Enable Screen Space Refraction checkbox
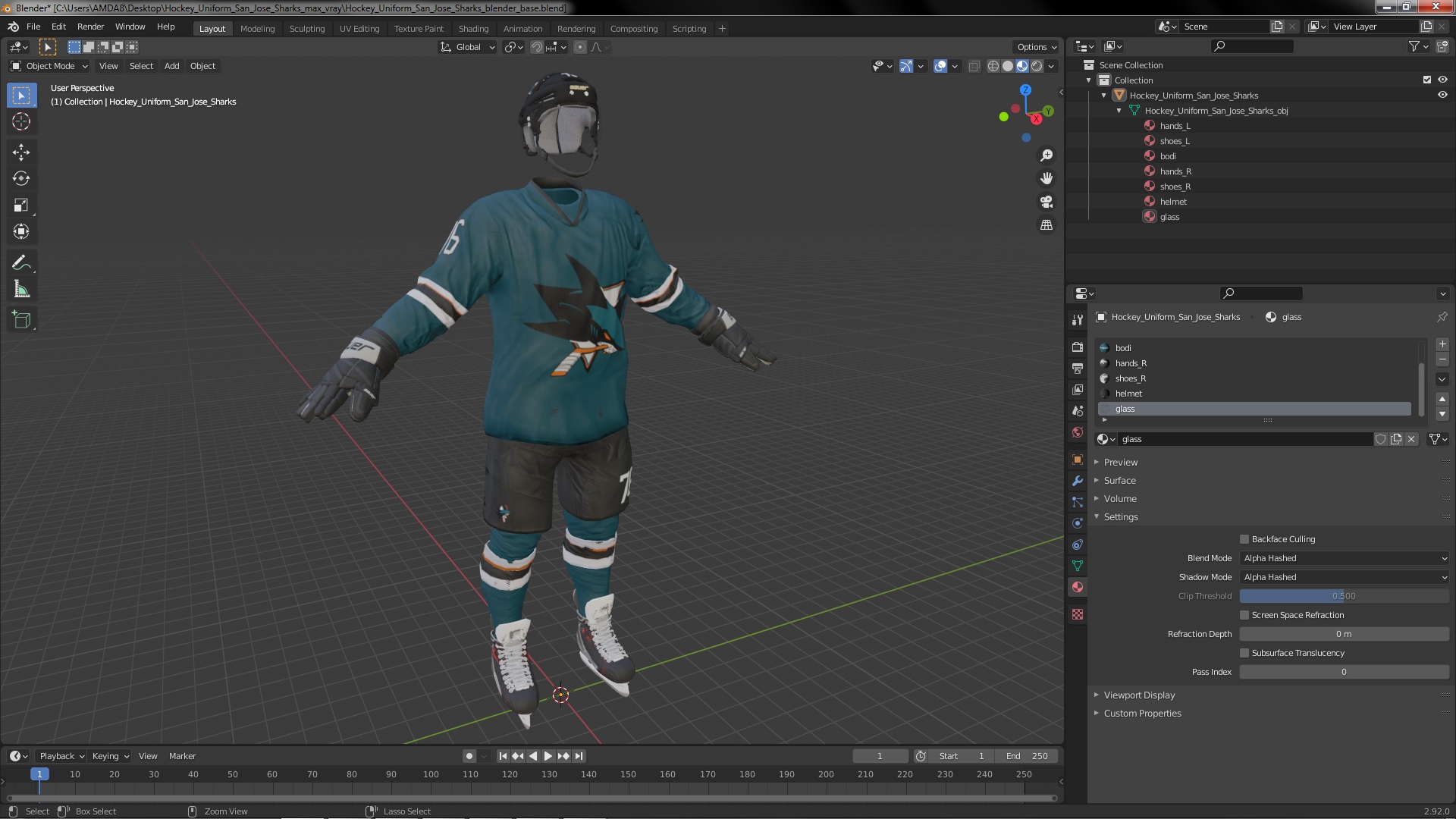The image size is (1456, 819). [1244, 615]
